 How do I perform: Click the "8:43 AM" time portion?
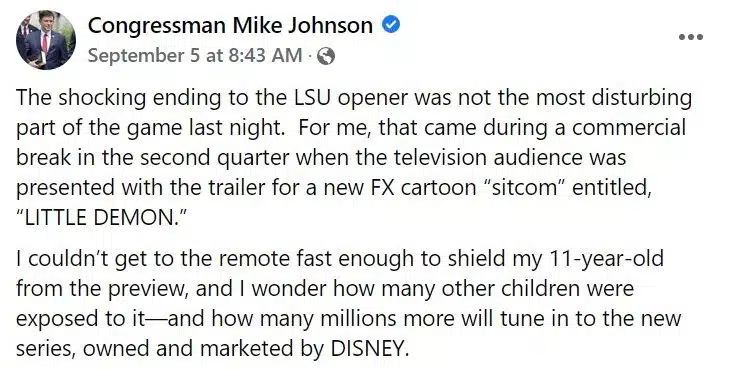pyautogui.click(x=265, y=56)
